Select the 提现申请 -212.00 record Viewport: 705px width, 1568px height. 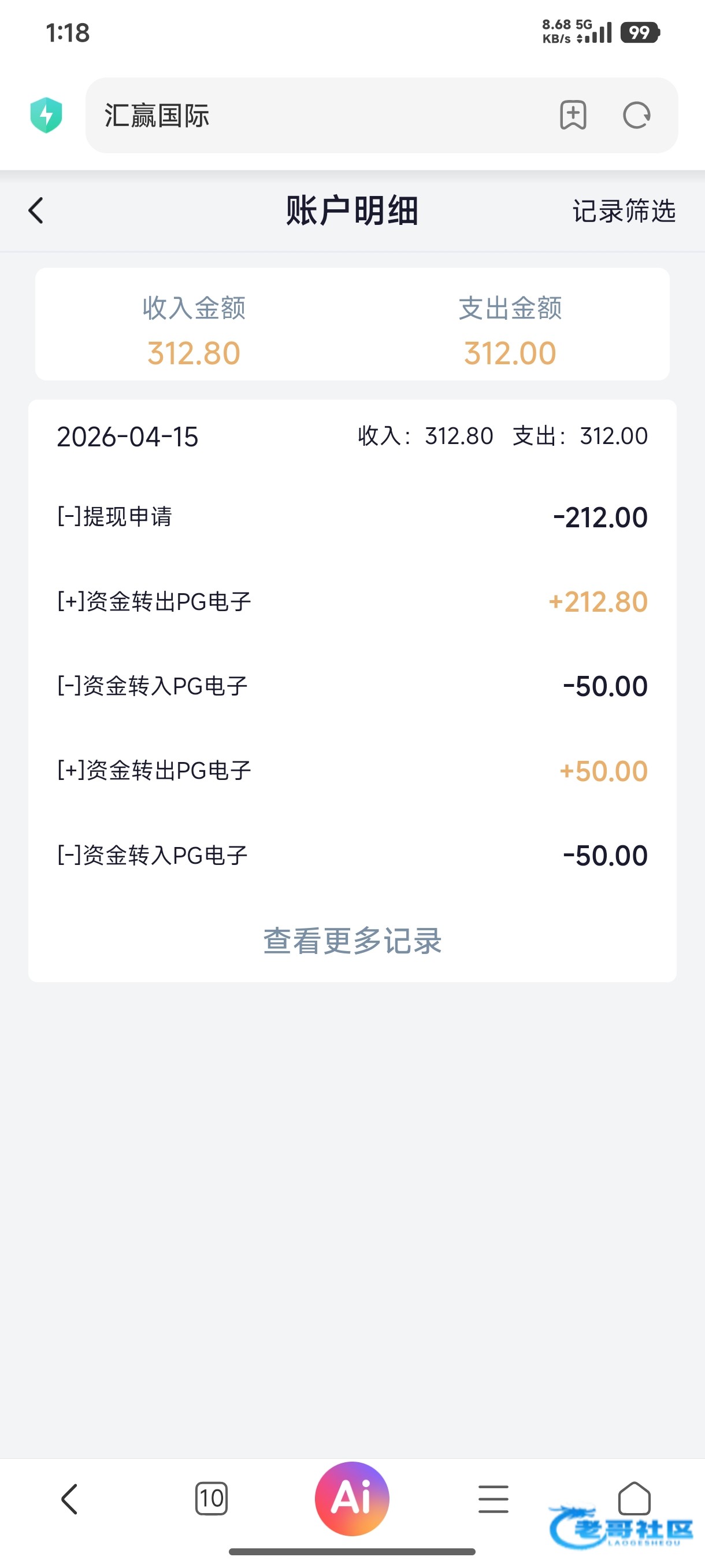coord(352,517)
